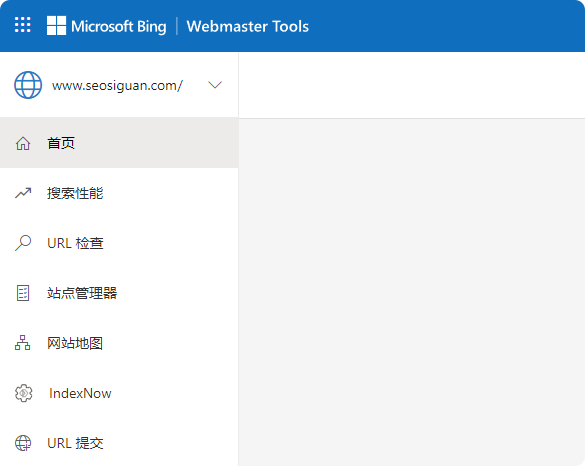Open the 首页 menu item
This screenshot has width=585, height=466.
coord(119,143)
